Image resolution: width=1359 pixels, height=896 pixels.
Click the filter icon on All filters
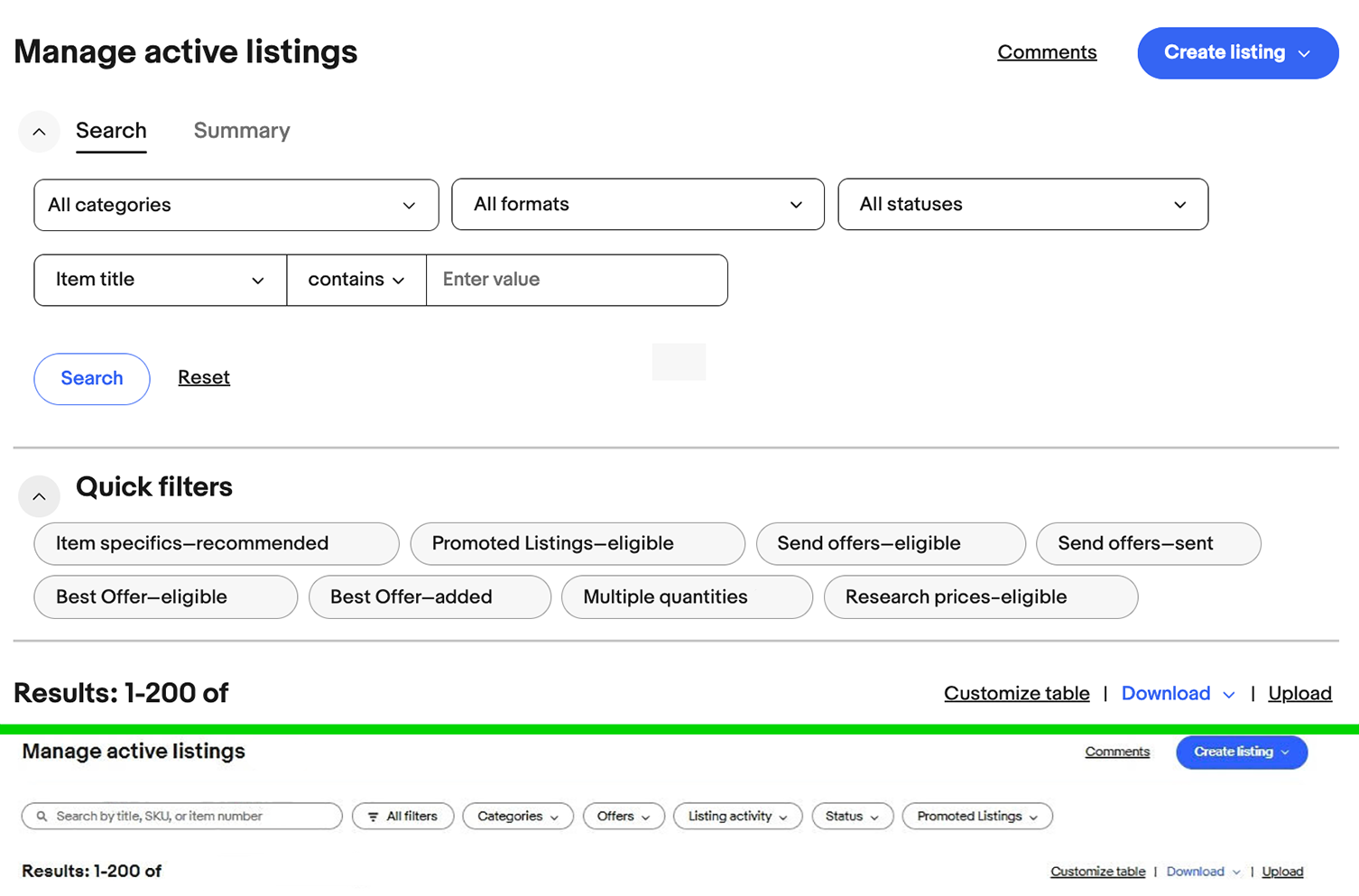(374, 816)
